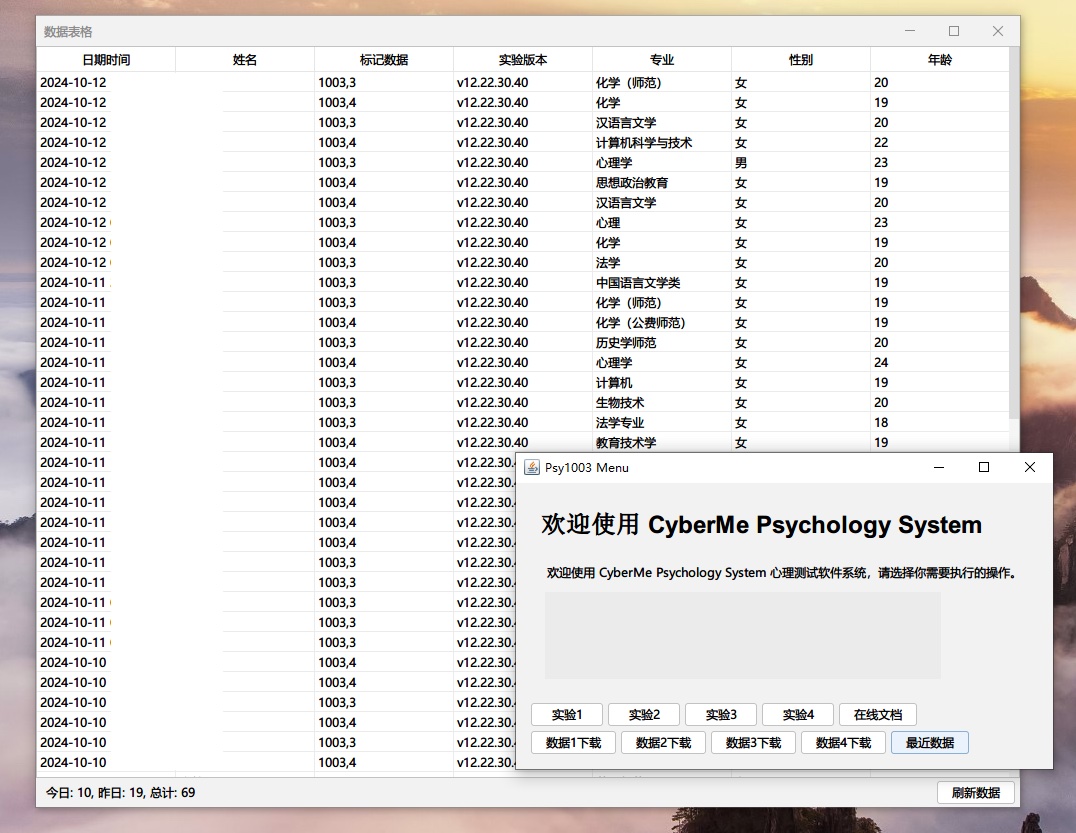The height and width of the screenshot is (833, 1076).
Task: Click the 数据1下载 button
Action: coord(573,743)
